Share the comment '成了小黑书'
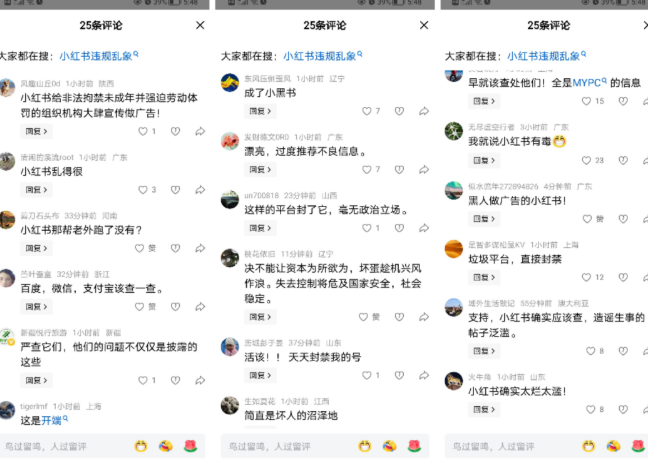 click(424, 111)
